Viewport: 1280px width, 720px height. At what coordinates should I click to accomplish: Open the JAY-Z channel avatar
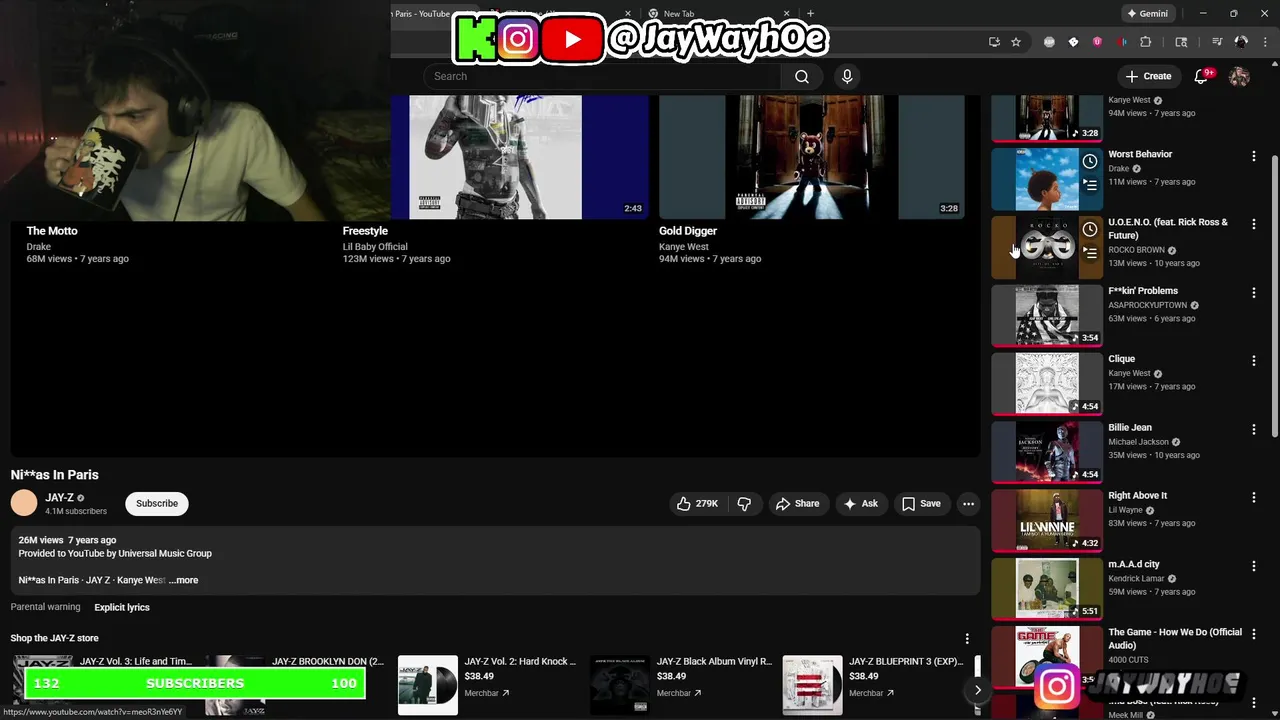[x=24, y=503]
